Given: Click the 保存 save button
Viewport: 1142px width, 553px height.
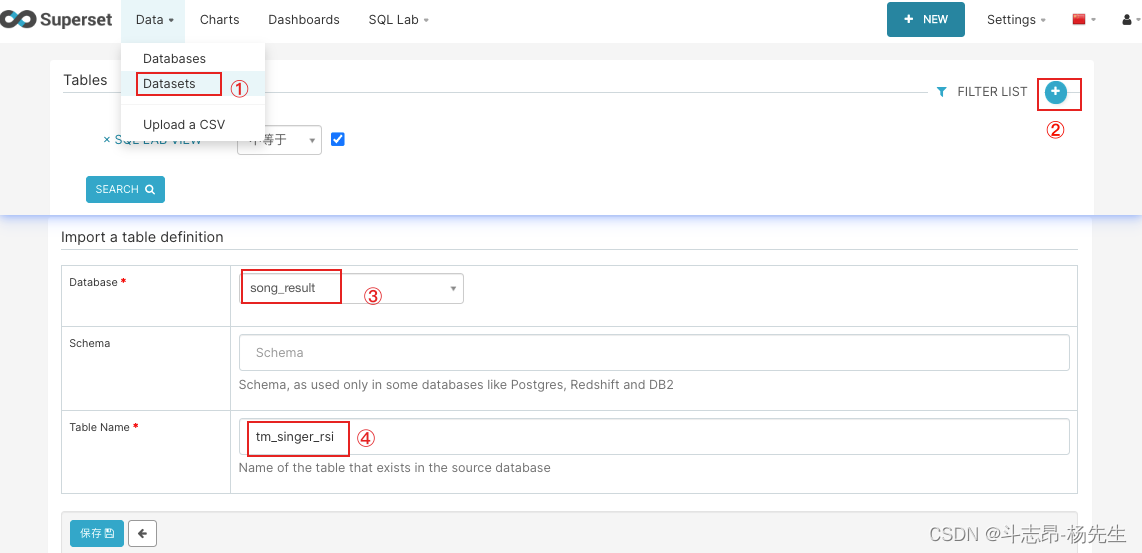Looking at the screenshot, I should (97, 533).
